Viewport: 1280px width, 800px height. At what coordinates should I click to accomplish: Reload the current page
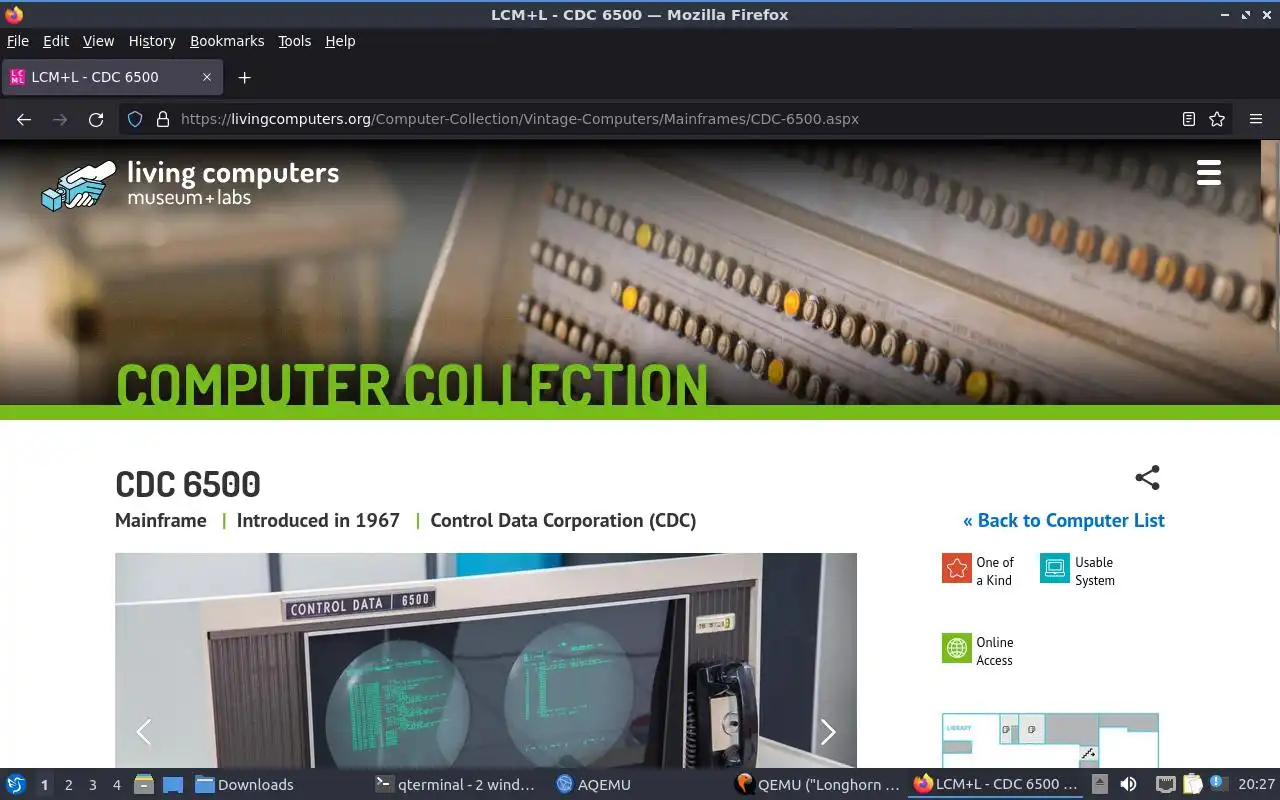tap(96, 119)
